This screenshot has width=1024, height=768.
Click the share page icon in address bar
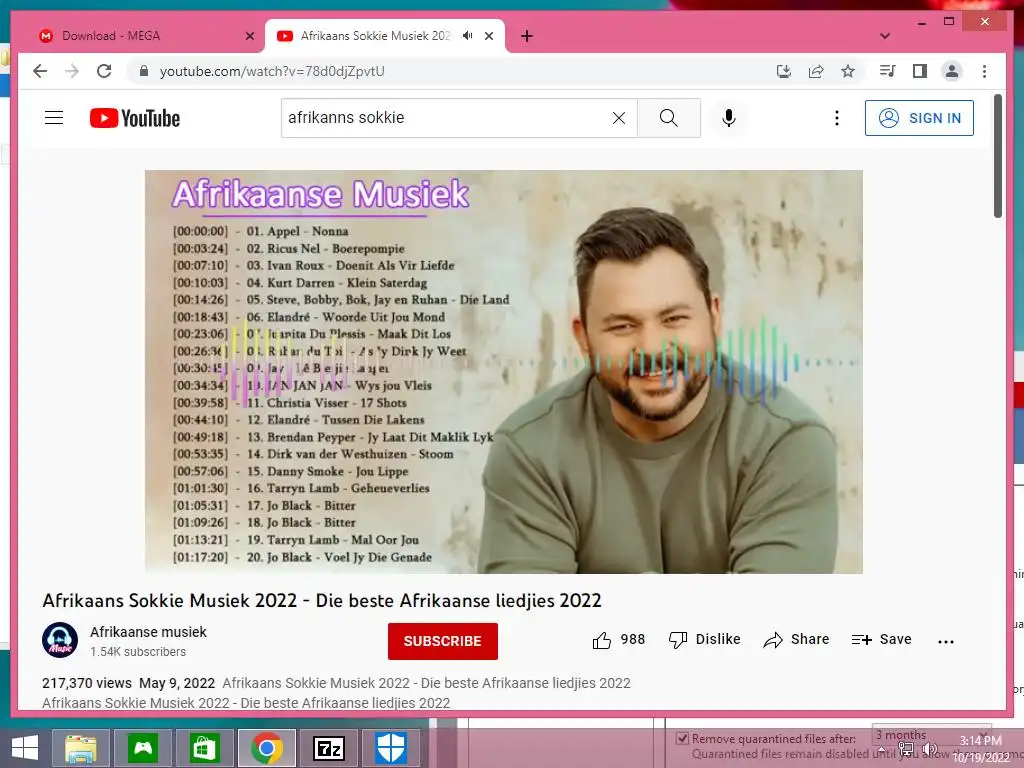click(x=816, y=71)
